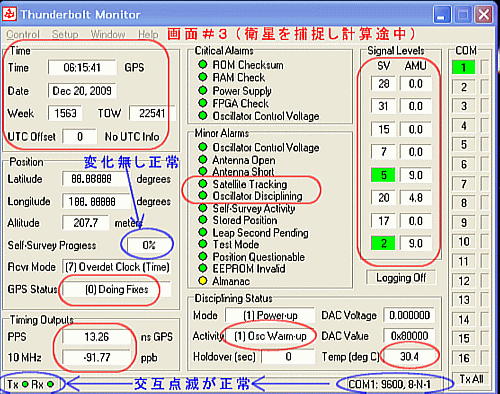Select COM port 1
The image size is (500, 394).
coord(463,68)
